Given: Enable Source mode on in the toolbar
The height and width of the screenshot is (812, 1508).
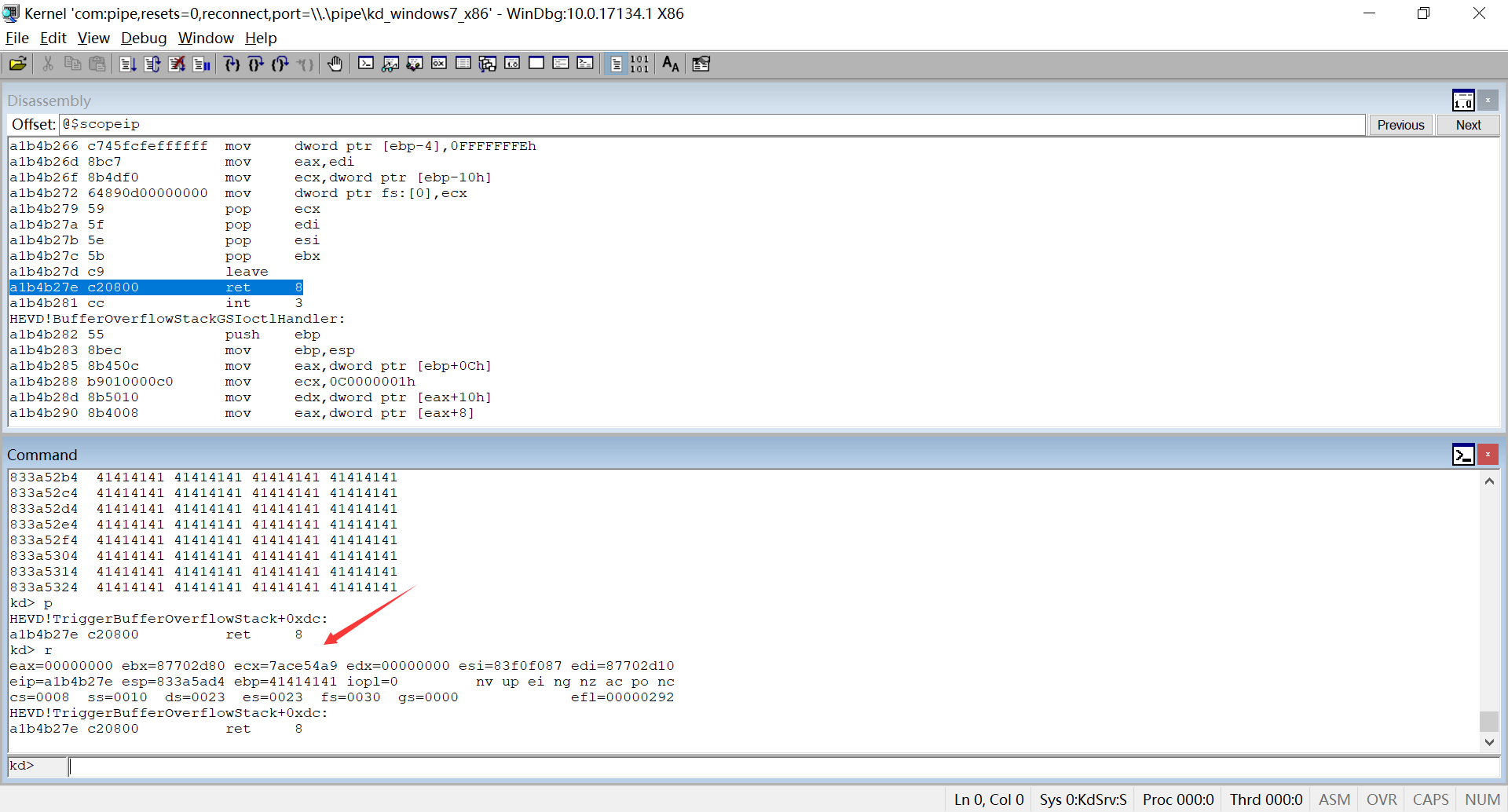Looking at the screenshot, I should (x=617, y=64).
